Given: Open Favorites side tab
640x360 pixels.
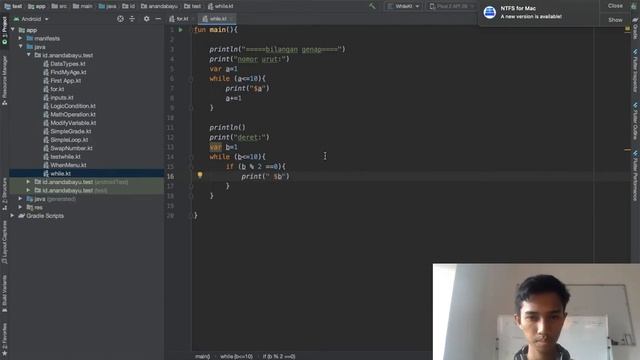Looking at the screenshot, I should pos(4,339).
